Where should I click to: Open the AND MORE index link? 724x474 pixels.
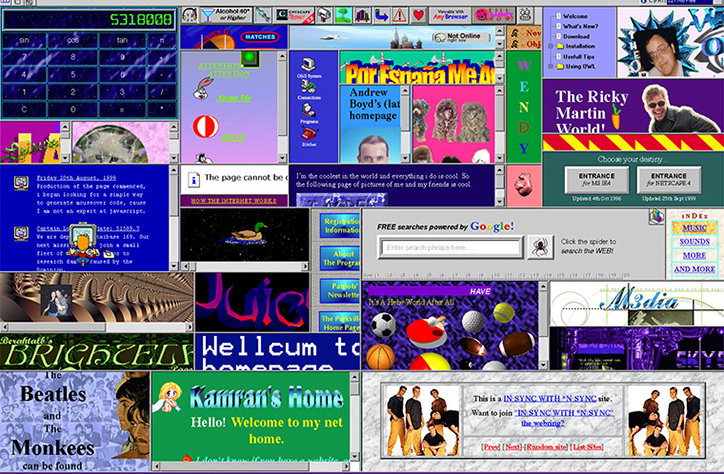click(x=694, y=269)
